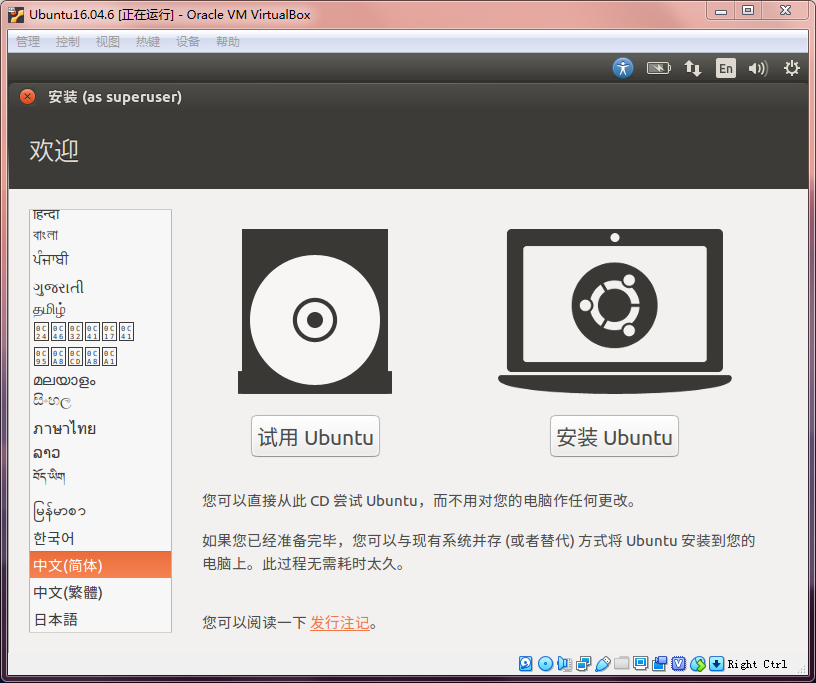Click the mouse integration status icon
The width and height of the screenshot is (816, 683).
(698, 663)
